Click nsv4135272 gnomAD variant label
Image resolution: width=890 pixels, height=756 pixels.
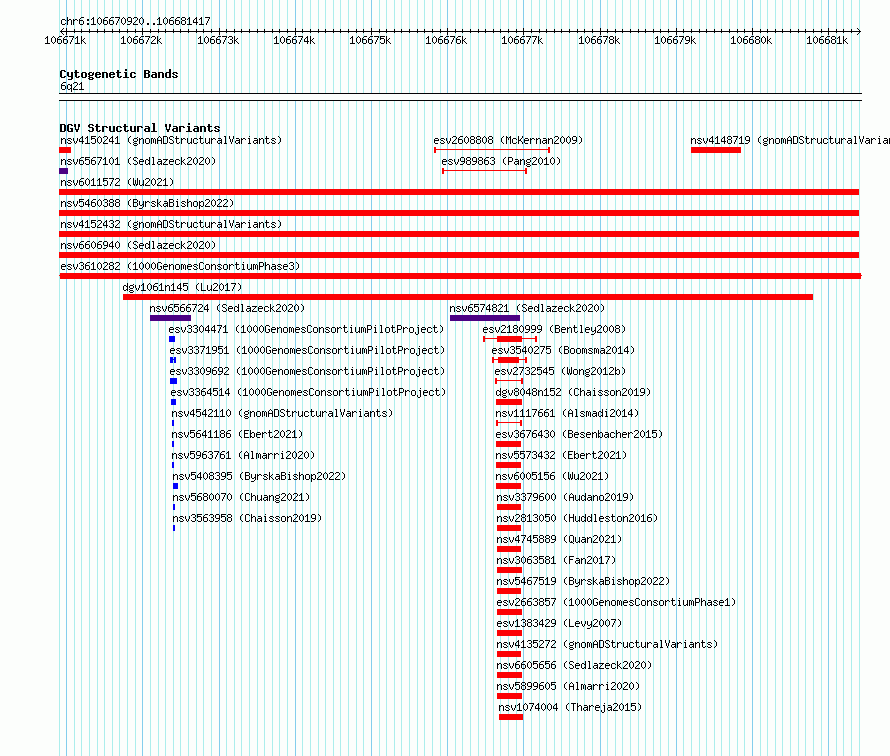point(607,644)
